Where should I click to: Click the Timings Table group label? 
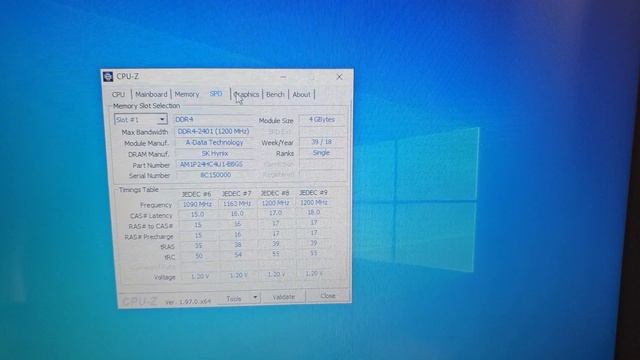tap(138, 190)
